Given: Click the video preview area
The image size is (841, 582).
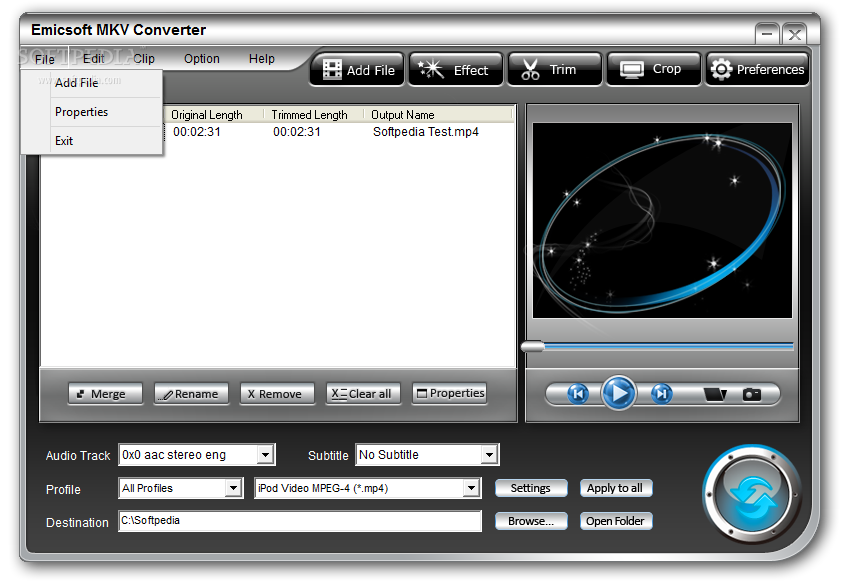Looking at the screenshot, I should (662, 220).
